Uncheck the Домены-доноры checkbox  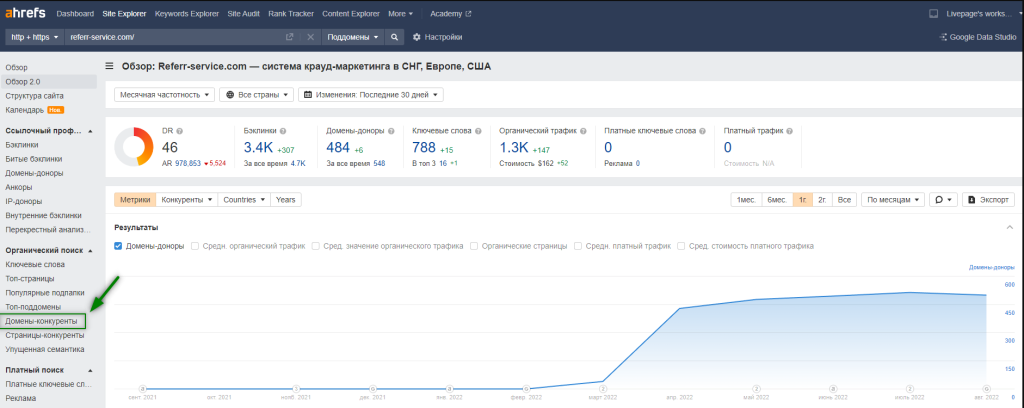119,246
